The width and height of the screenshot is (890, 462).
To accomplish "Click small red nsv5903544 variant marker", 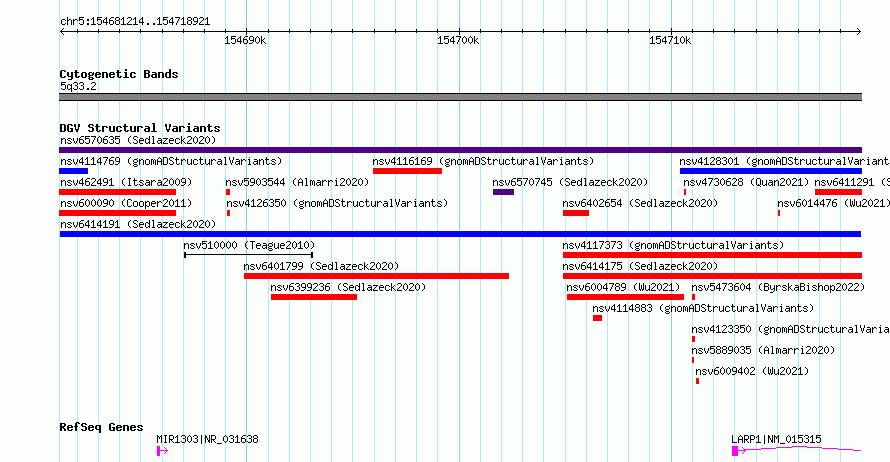I will click(x=228, y=192).
